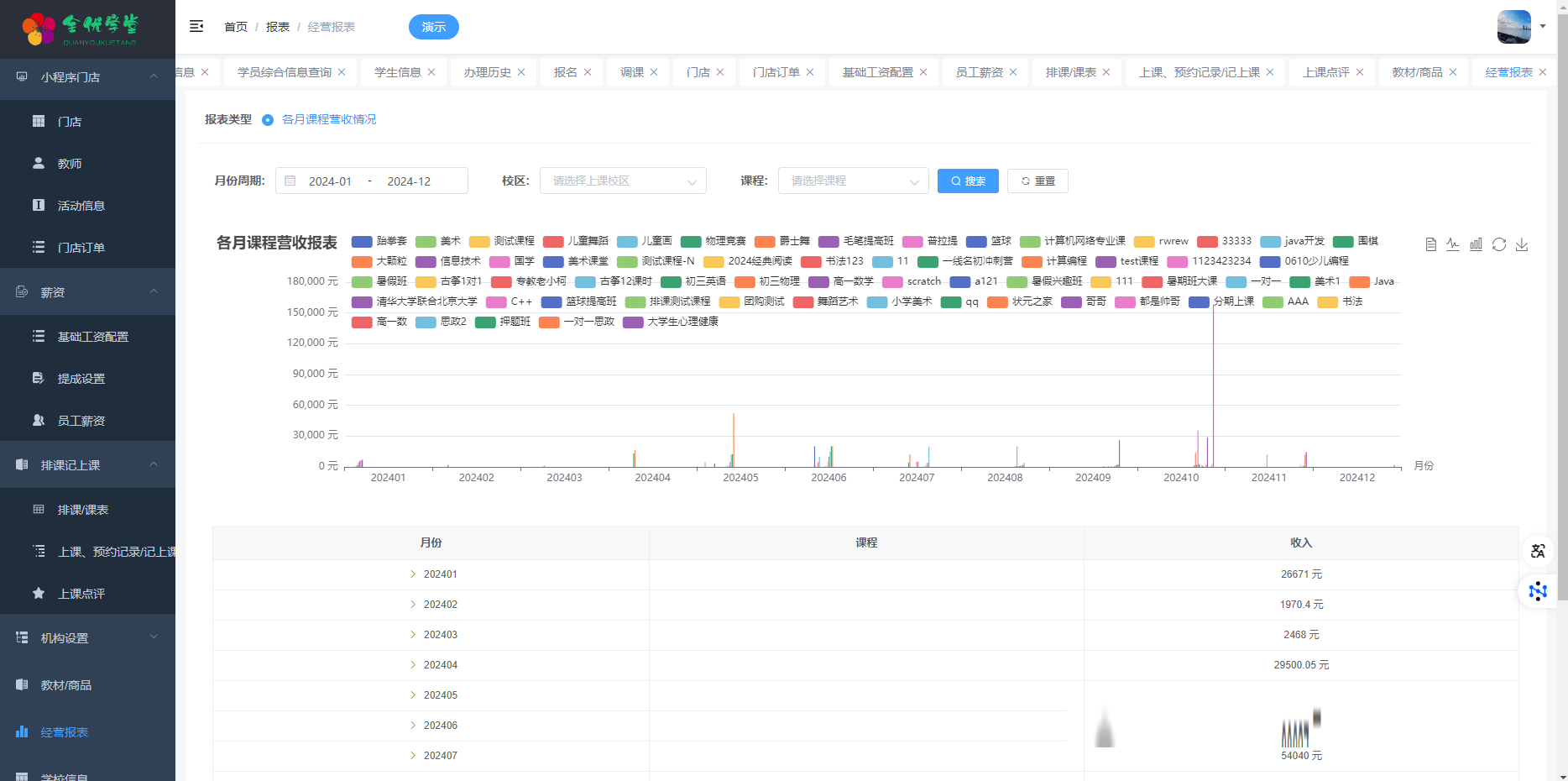Expand the 机构设置 sidebar group
1568x781 pixels.
[x=87, y=638]
